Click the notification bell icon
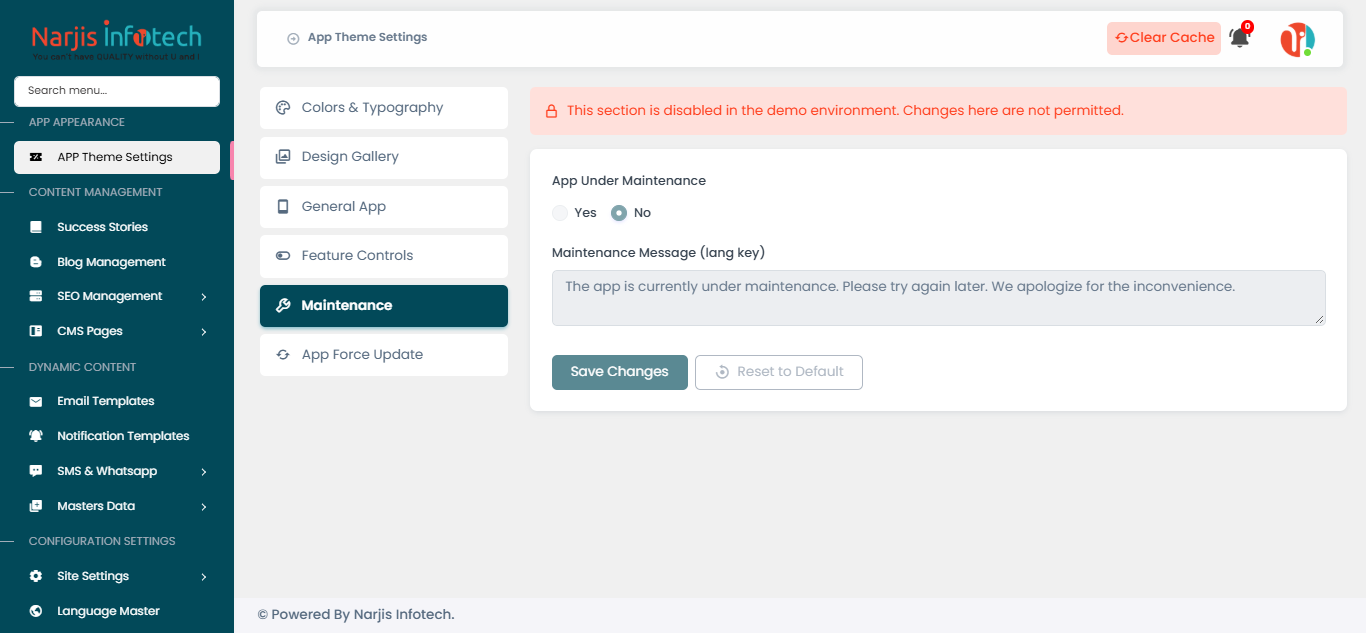Image resolution: width=1366 pixels, height=633 pixels. [x=1239, y=38]
